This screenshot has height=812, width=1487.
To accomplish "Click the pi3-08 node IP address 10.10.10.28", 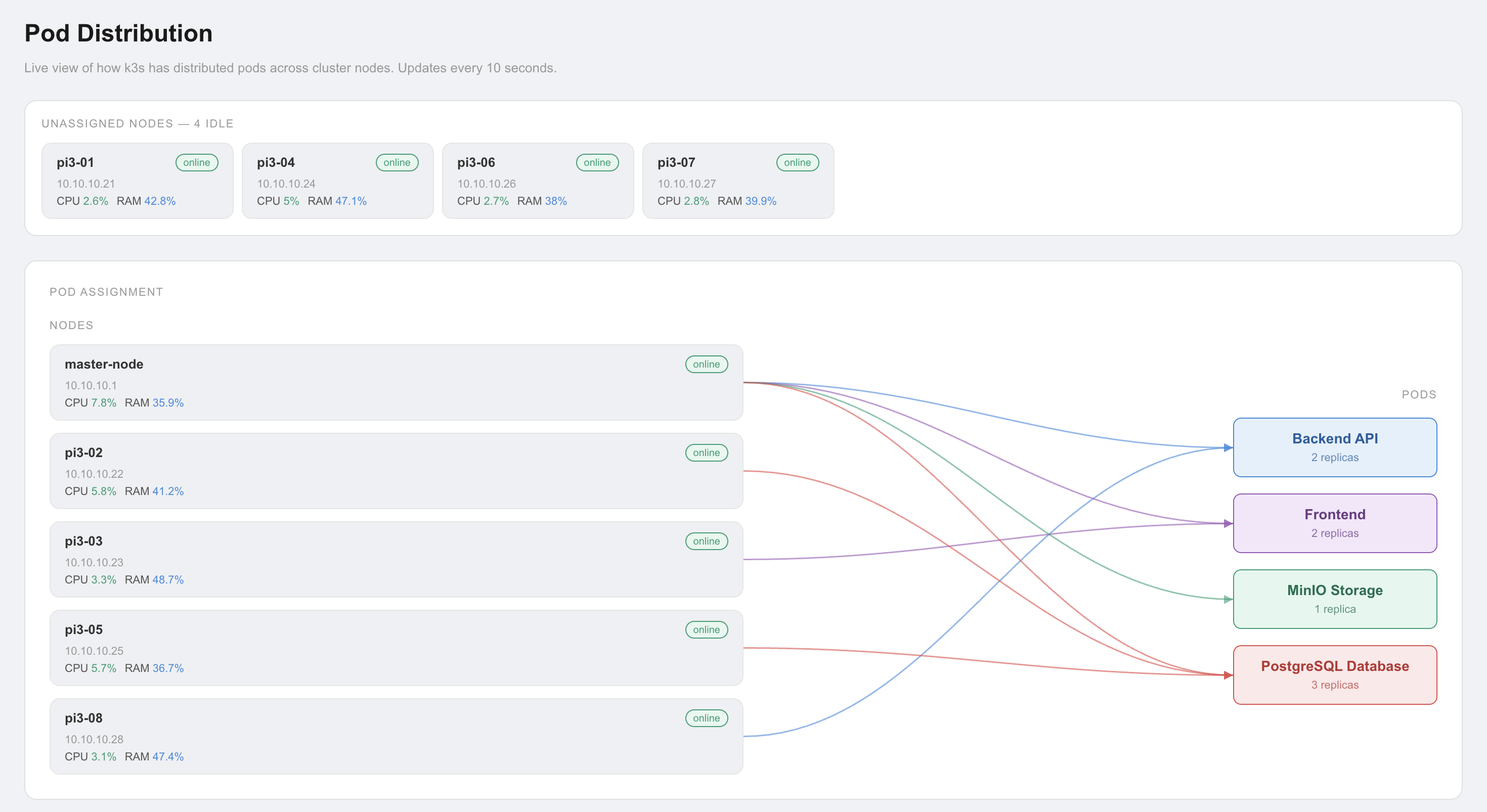I will tap(94, 739).
